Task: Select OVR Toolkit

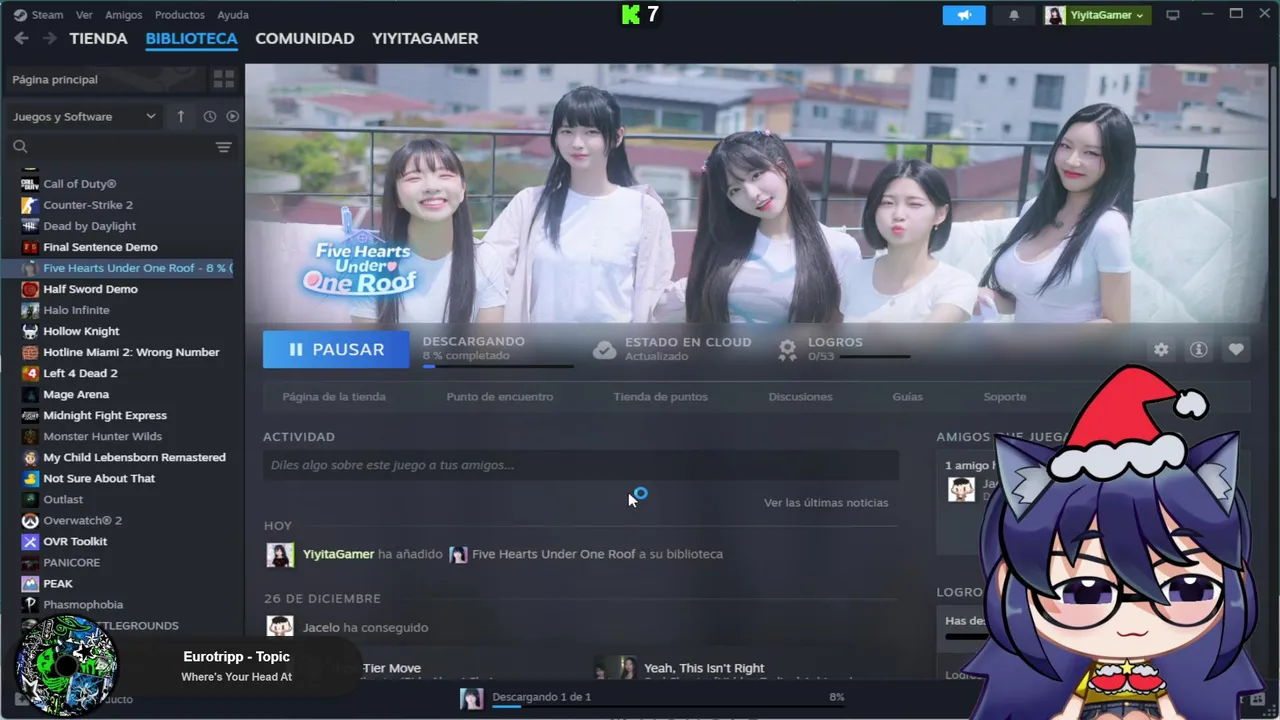Action: click(75, 541)
